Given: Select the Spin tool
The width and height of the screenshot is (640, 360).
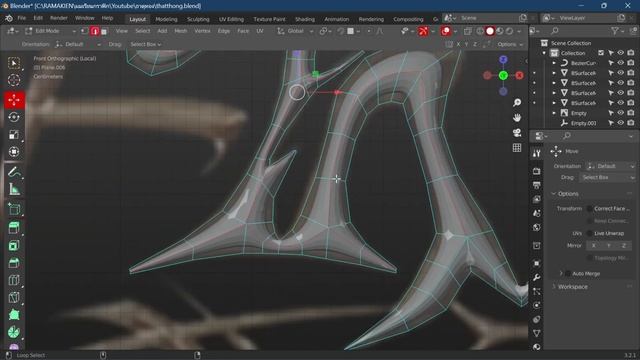Looking at the screenshot, I should 14,332.
